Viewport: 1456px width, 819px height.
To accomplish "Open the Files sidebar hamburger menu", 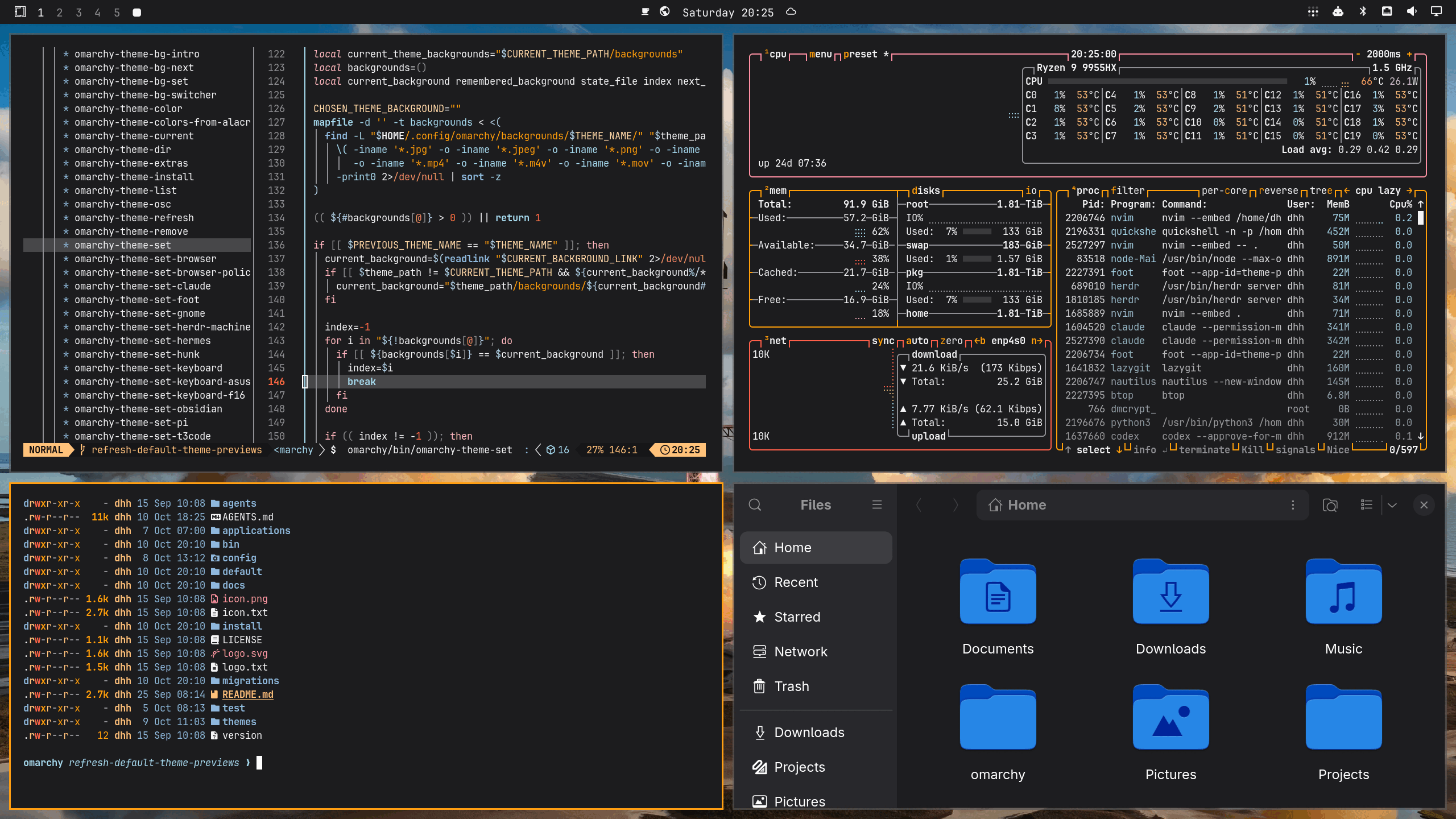I will click(x=877, y=505).
